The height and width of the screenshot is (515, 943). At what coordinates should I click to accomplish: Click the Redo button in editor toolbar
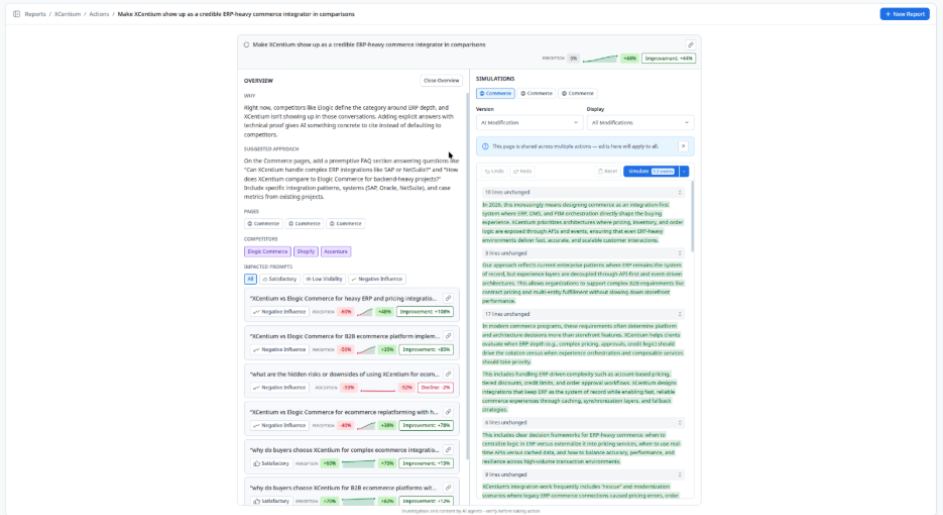click(522, 171)
